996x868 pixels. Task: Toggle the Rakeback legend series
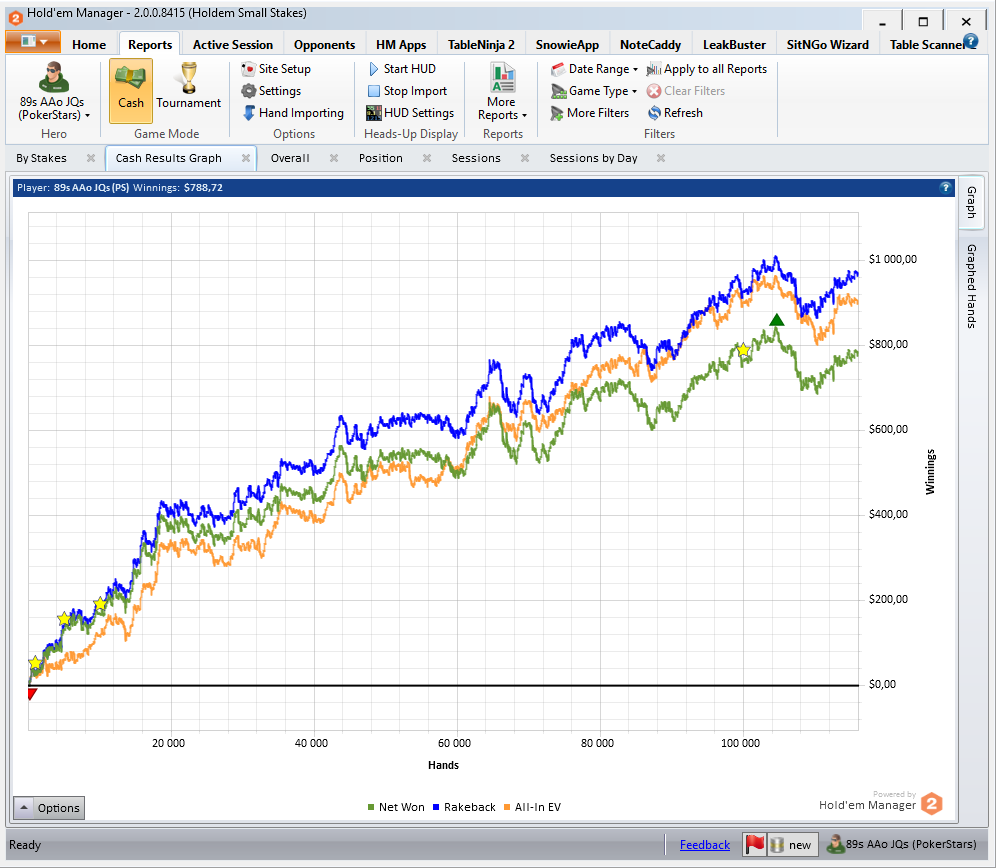pyautogui.click(x=464, y=807)
